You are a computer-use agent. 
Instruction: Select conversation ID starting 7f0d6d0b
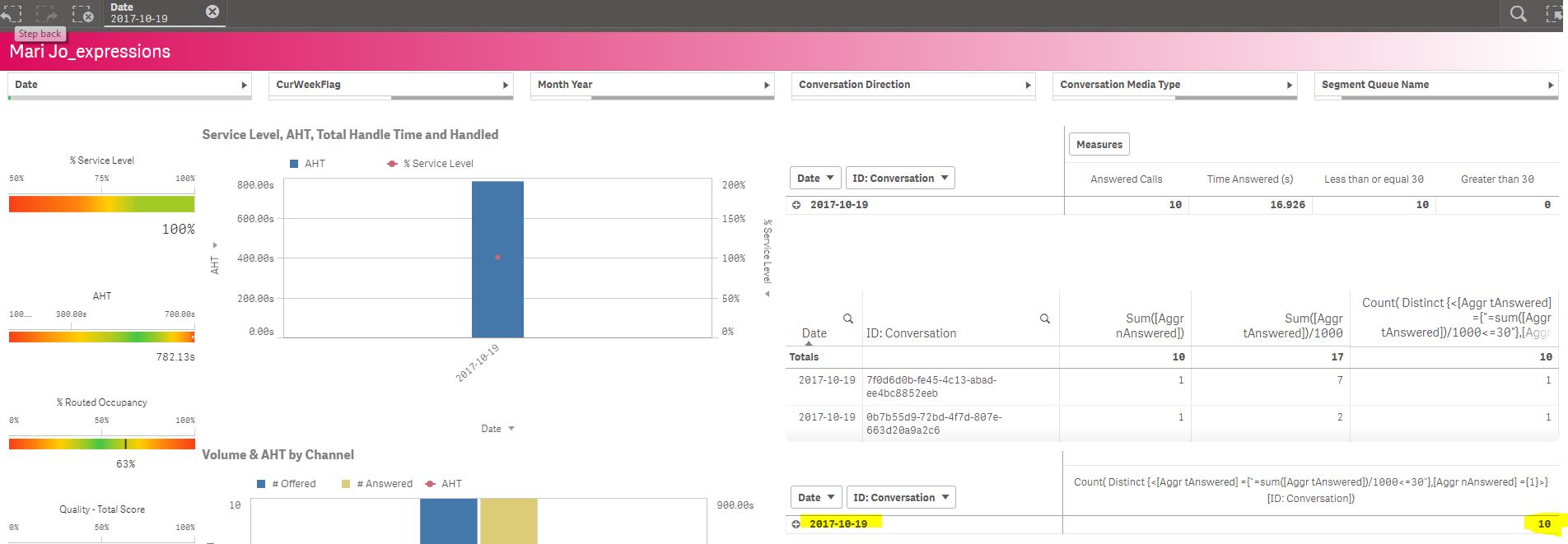[x=931, y=387]
